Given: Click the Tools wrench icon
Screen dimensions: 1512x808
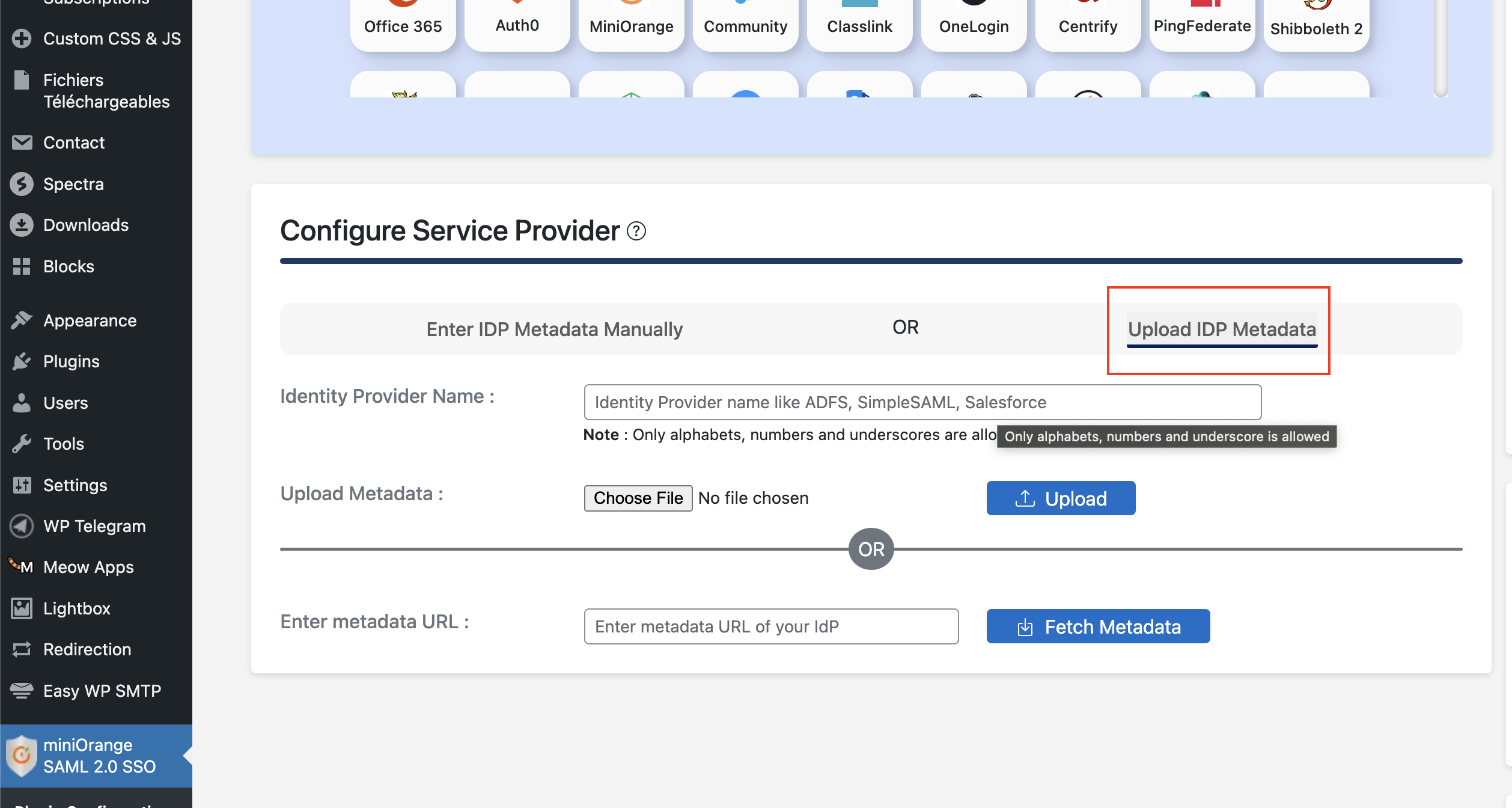Looking at the screenshot, I should 22,444.
